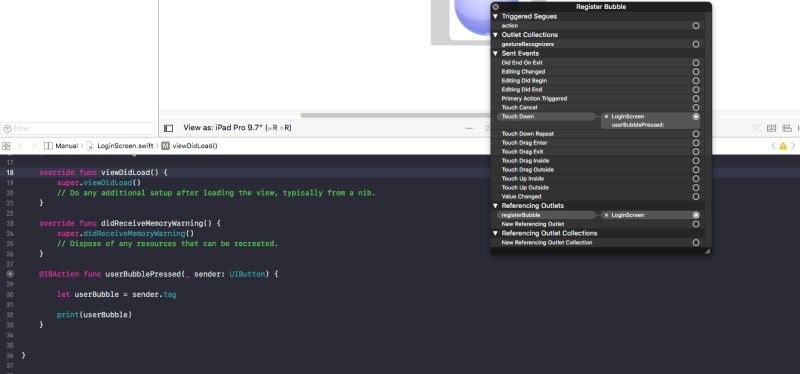Screen dimensions: 800x374
Task: Toggle the document outline sidebar
Action: pyautogui.click(x=168, y=128)
